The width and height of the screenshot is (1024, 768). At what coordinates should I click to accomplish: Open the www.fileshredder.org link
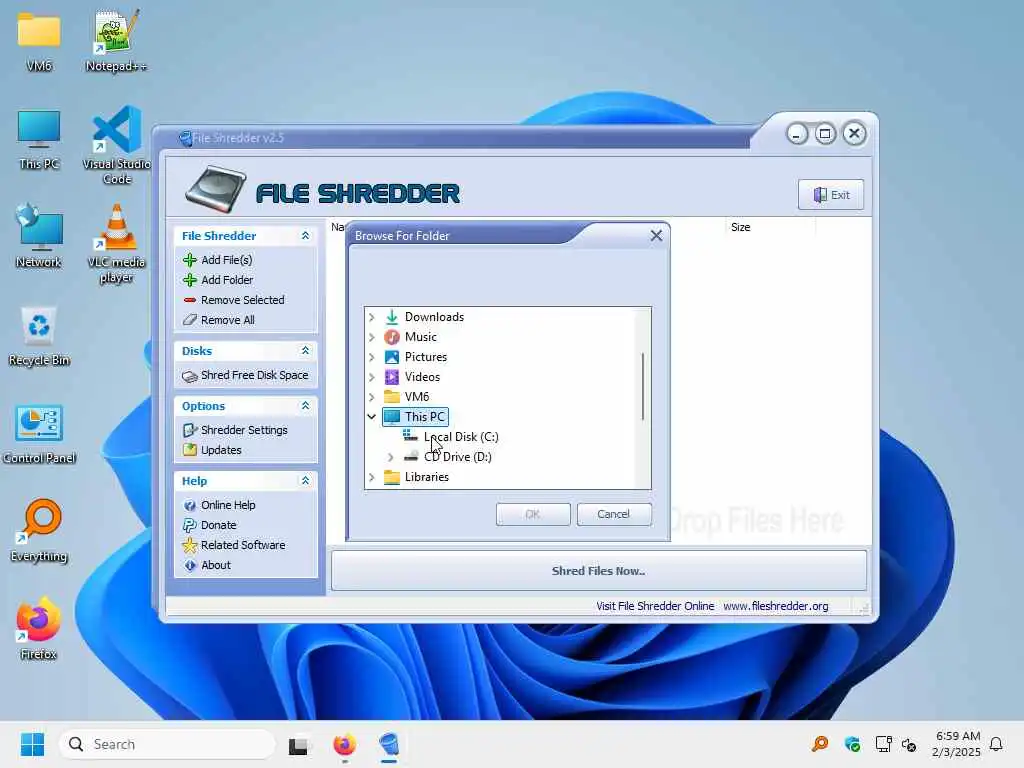[776, 606]
